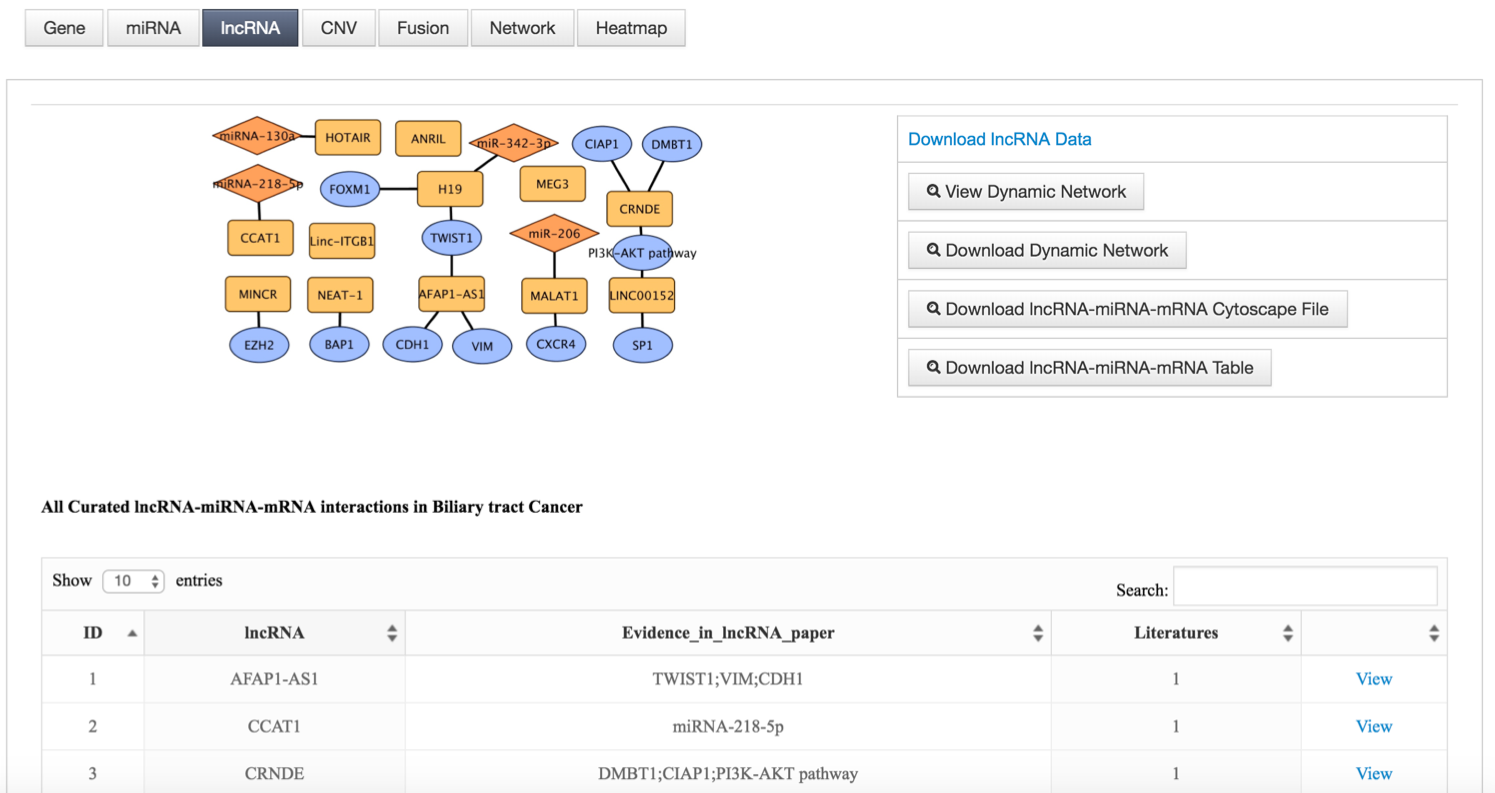Open View link for AFAP1-AS1 row
The image size is (1495, 793).
(1373, 679)
